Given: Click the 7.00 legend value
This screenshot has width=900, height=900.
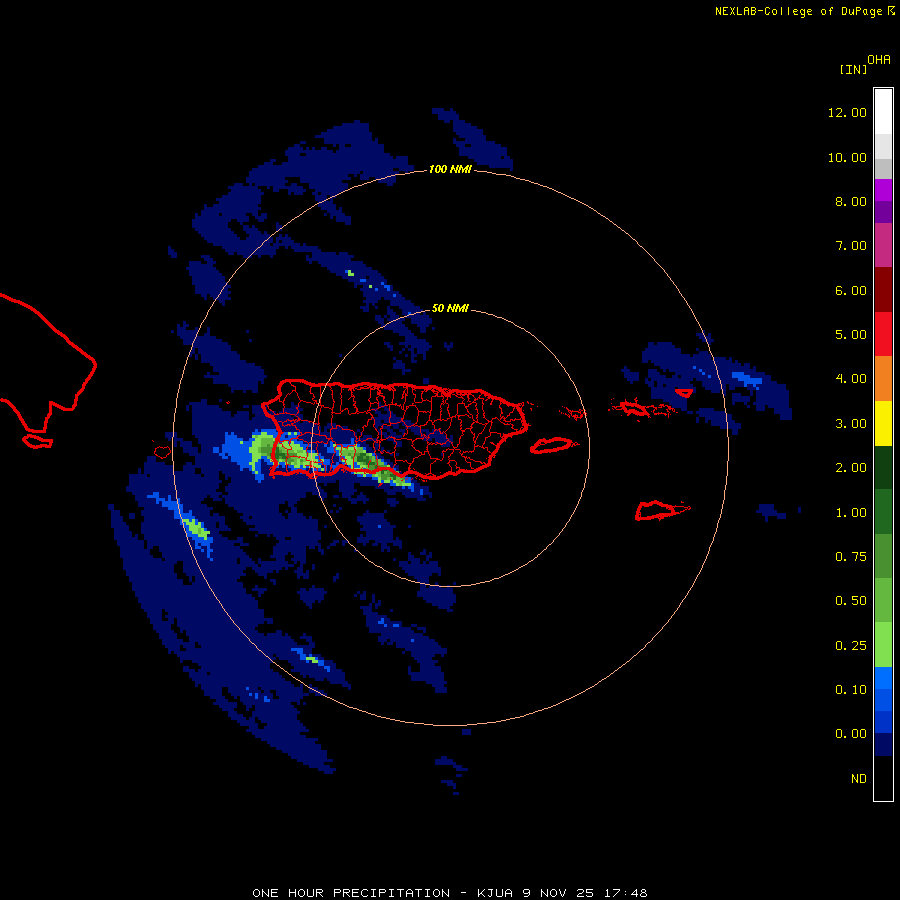Looking at the screenshot, I should (851, 246).
